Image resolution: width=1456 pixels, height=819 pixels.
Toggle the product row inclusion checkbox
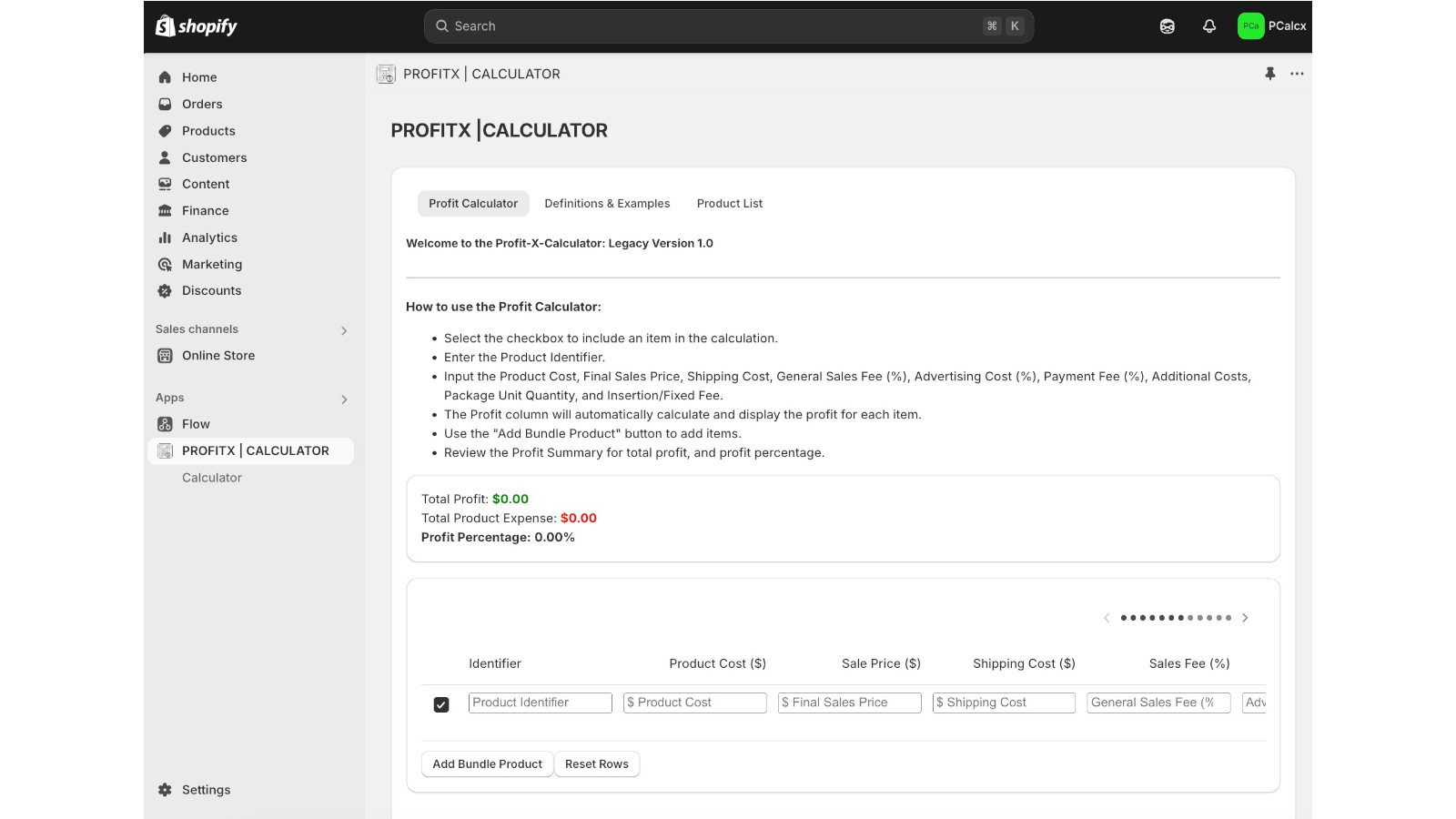coord(441,704)
